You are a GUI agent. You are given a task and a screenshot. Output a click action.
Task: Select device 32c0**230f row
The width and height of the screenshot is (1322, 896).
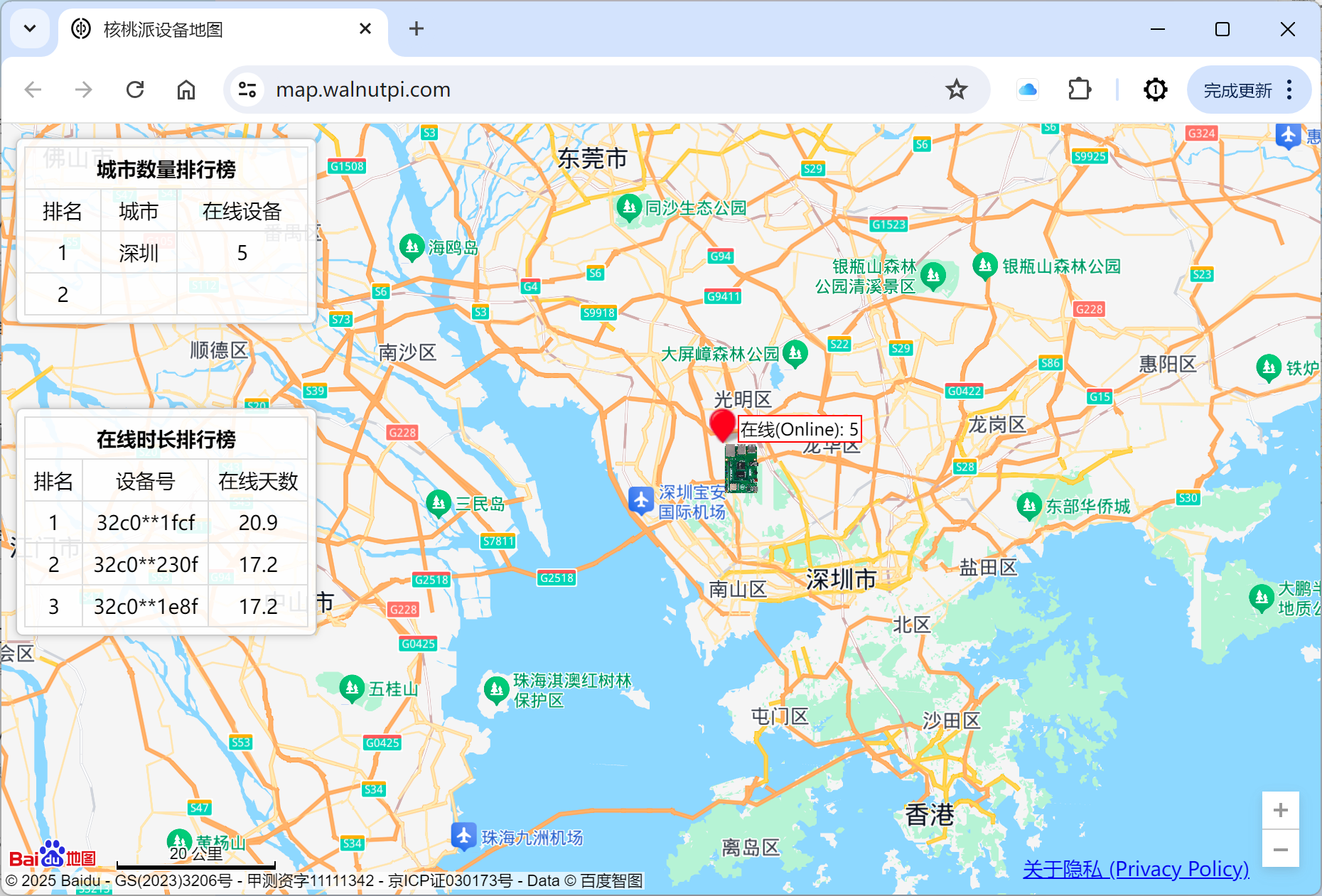(x=166, y=564)
